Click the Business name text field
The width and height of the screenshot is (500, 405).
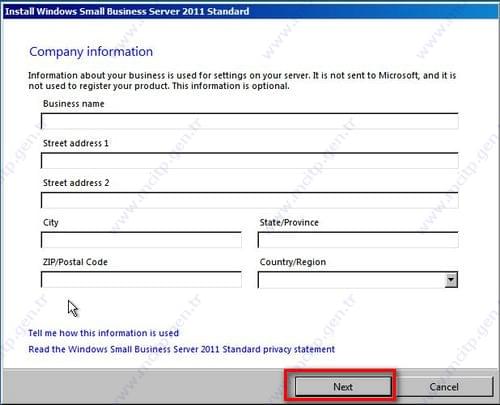point(250,121)
